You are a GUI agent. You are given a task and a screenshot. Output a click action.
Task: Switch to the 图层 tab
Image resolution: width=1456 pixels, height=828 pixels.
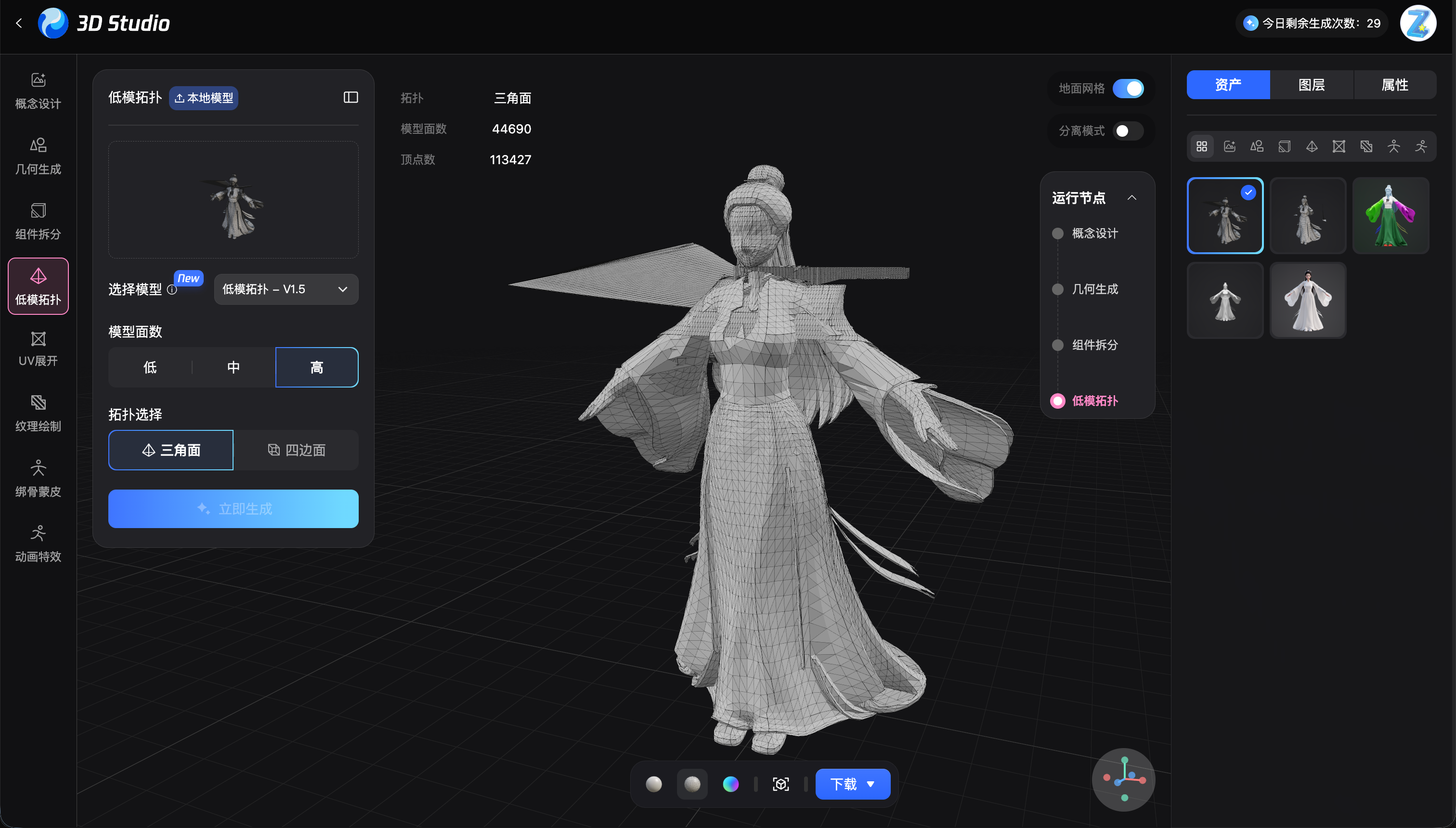coord(1311,85)
